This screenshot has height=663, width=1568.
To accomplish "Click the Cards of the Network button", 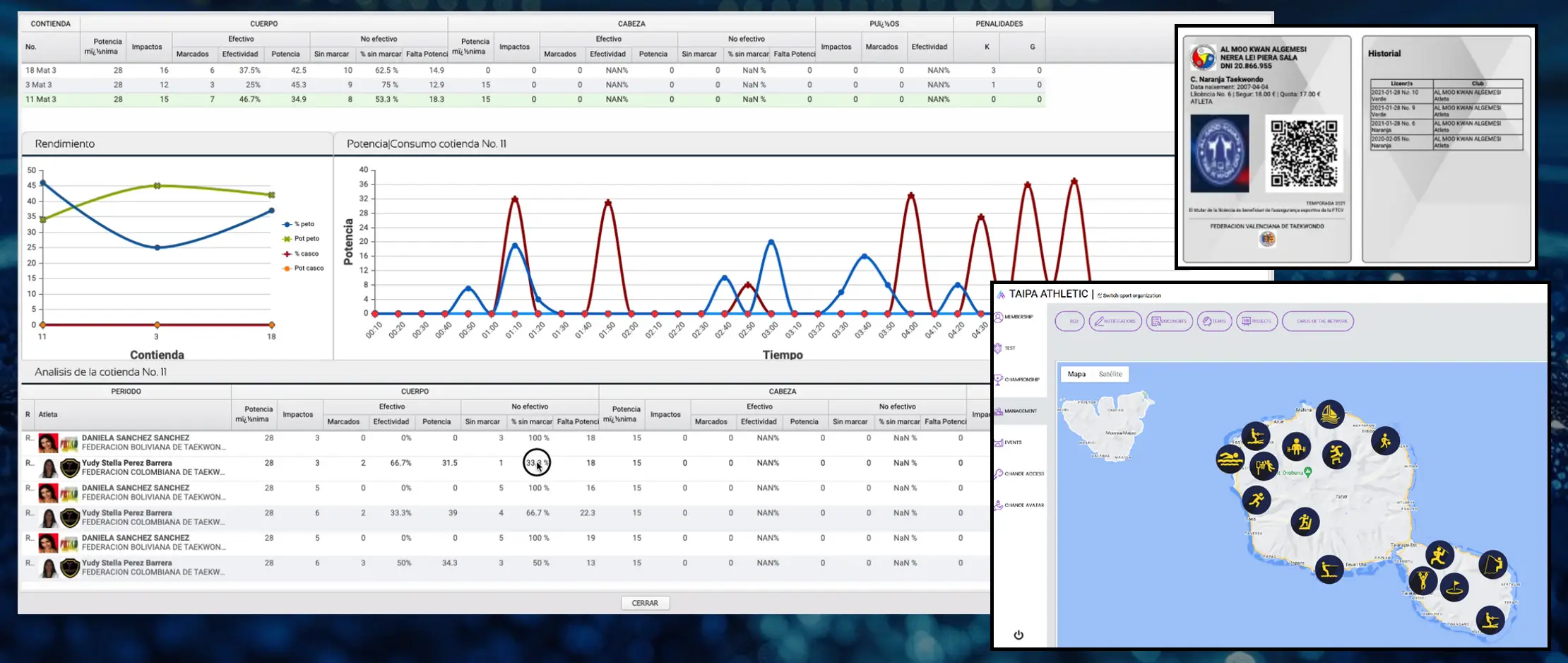I will tap(1318, 321).
